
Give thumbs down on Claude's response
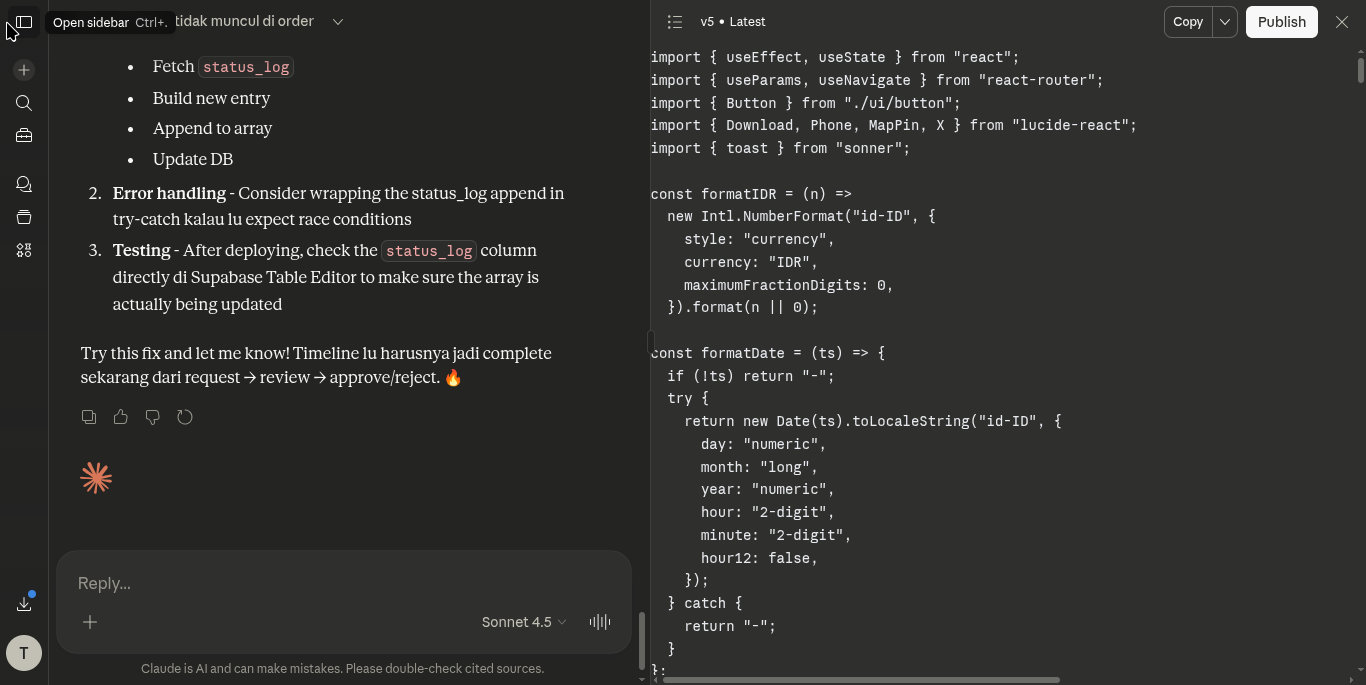152,417
